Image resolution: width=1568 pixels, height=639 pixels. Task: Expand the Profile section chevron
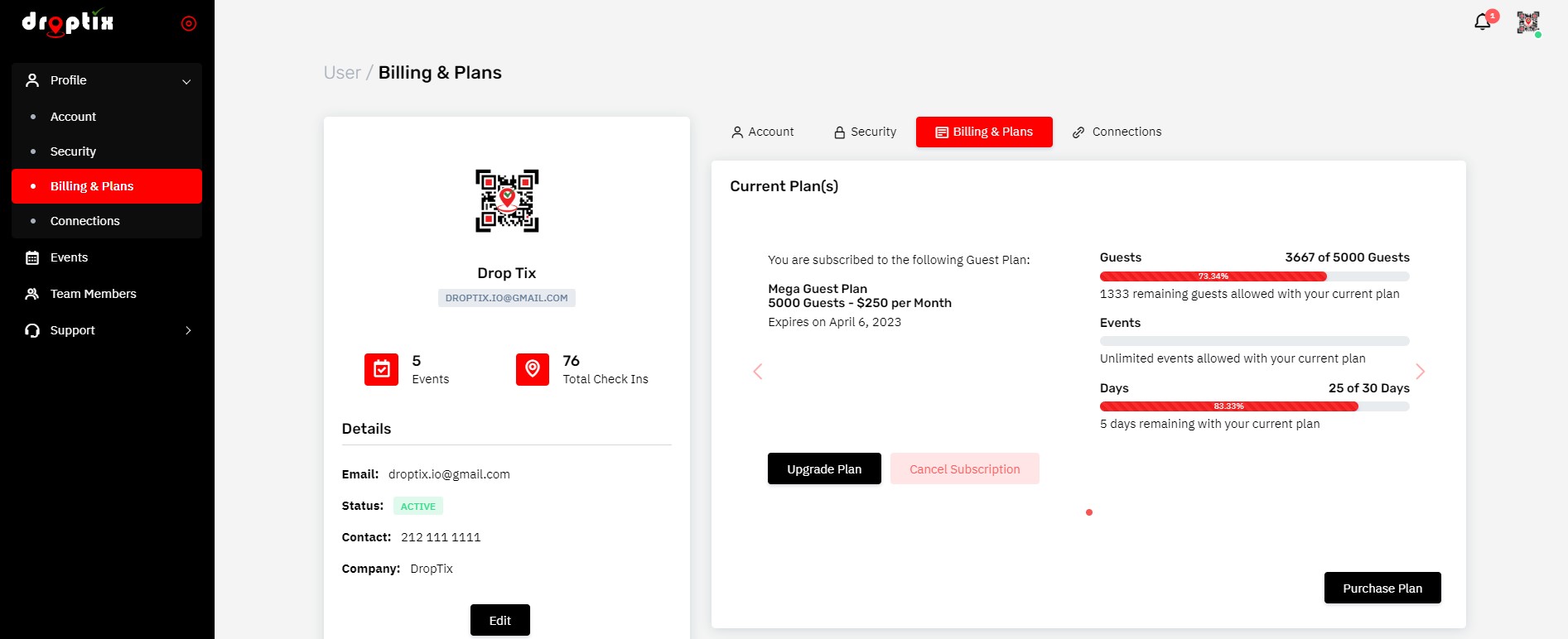(x=186, y=81)
